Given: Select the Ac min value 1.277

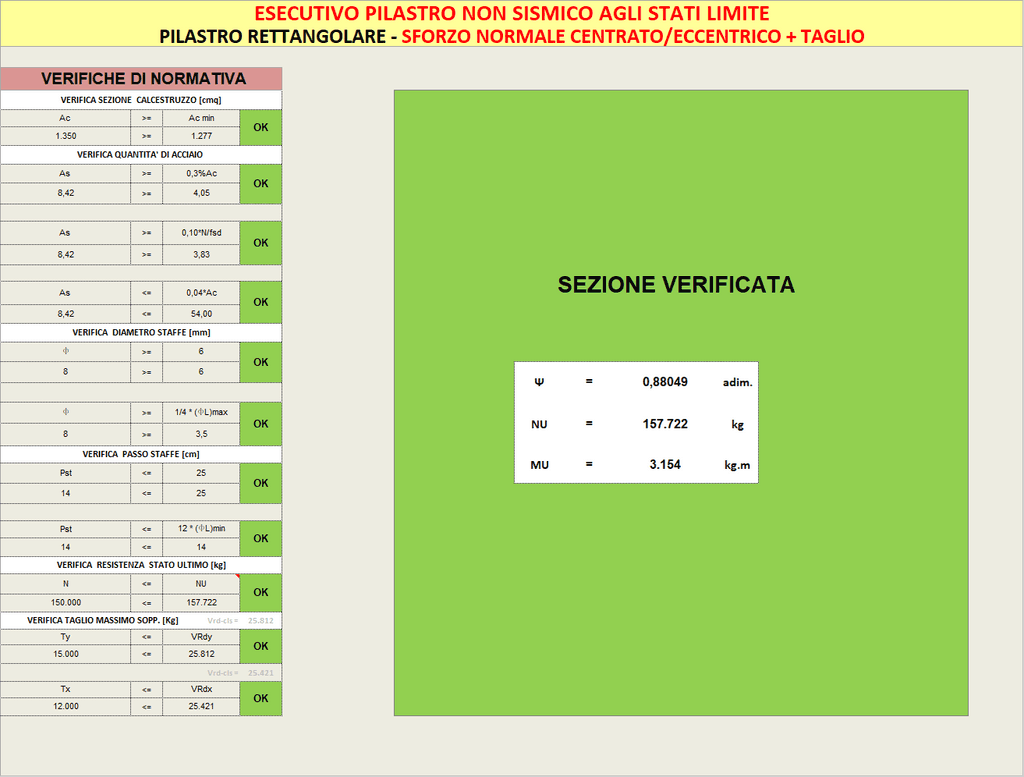Looking at the screenshot, I should point(201,136).
